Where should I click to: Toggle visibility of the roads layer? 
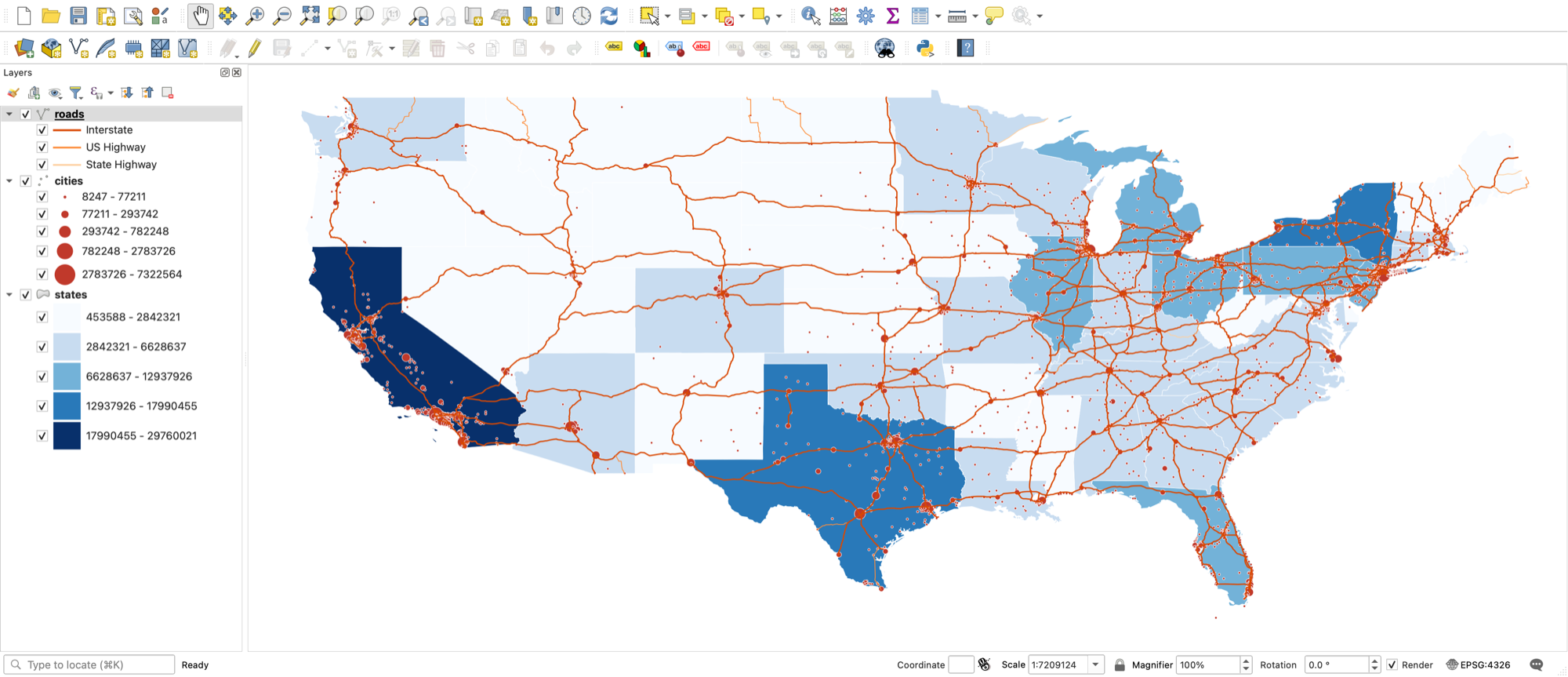tap(26, 114)
